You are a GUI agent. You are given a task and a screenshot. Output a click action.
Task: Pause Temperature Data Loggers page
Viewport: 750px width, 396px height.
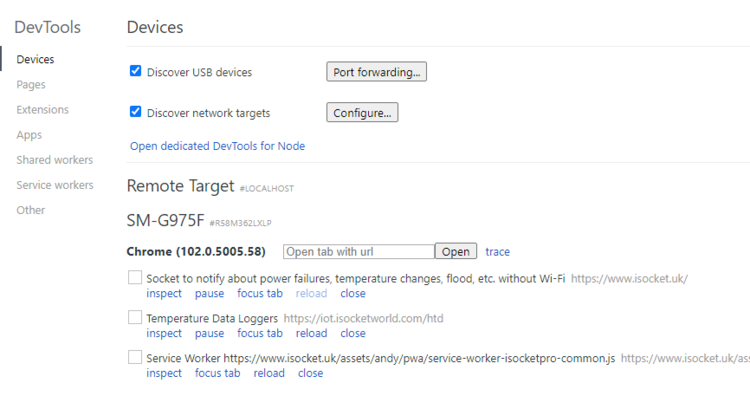point(210,333)
